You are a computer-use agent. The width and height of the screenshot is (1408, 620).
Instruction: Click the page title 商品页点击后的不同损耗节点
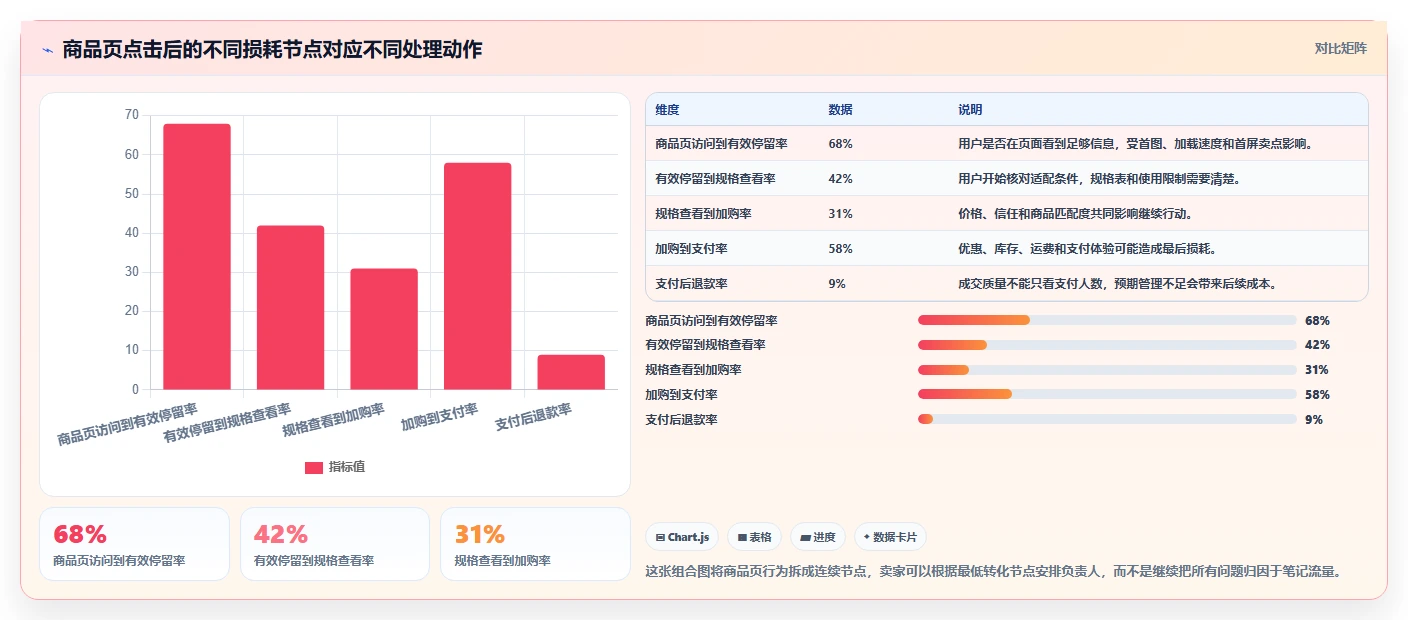272,49
